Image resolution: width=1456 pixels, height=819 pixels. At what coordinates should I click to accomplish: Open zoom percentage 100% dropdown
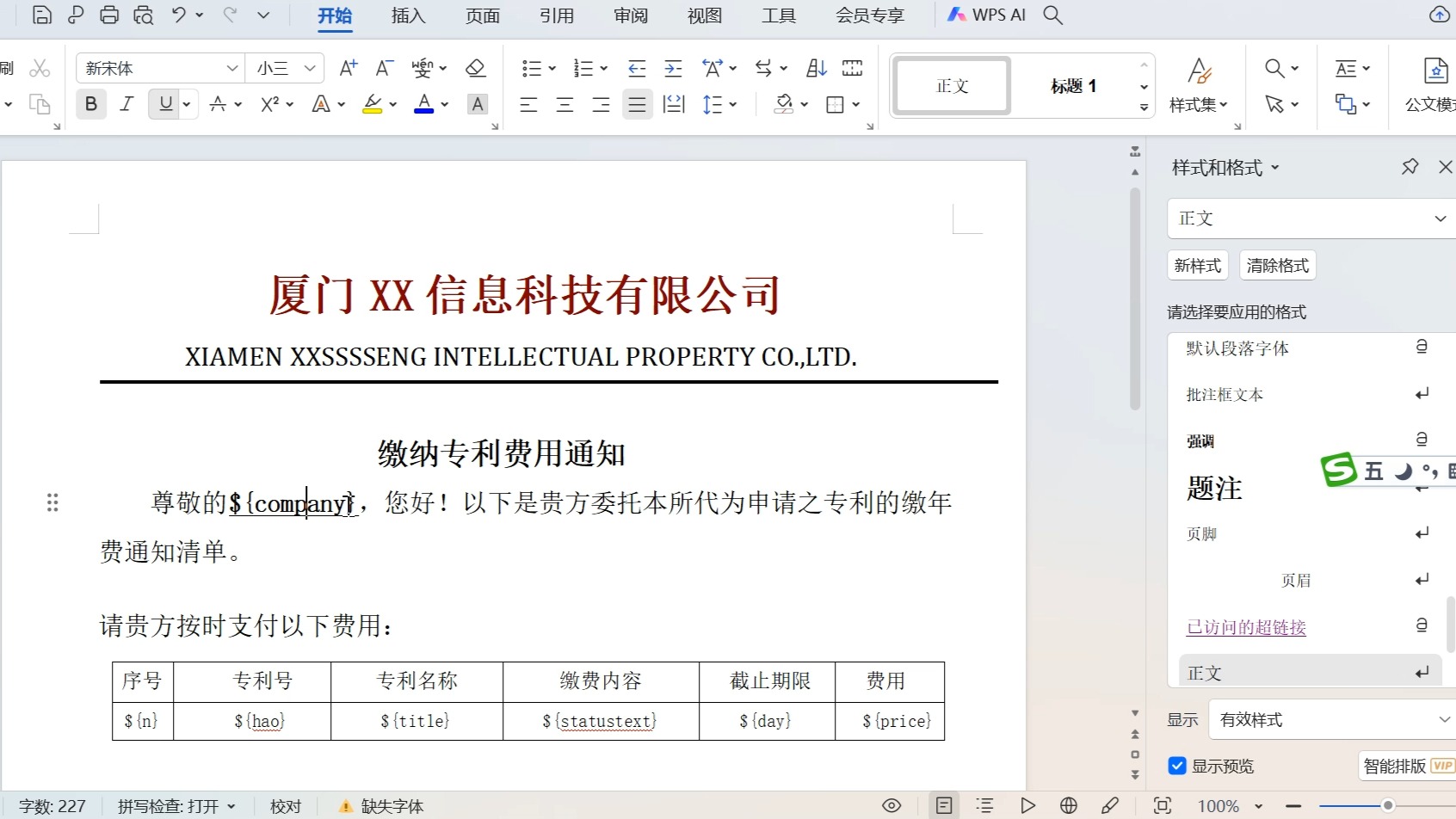(1259, 806)
